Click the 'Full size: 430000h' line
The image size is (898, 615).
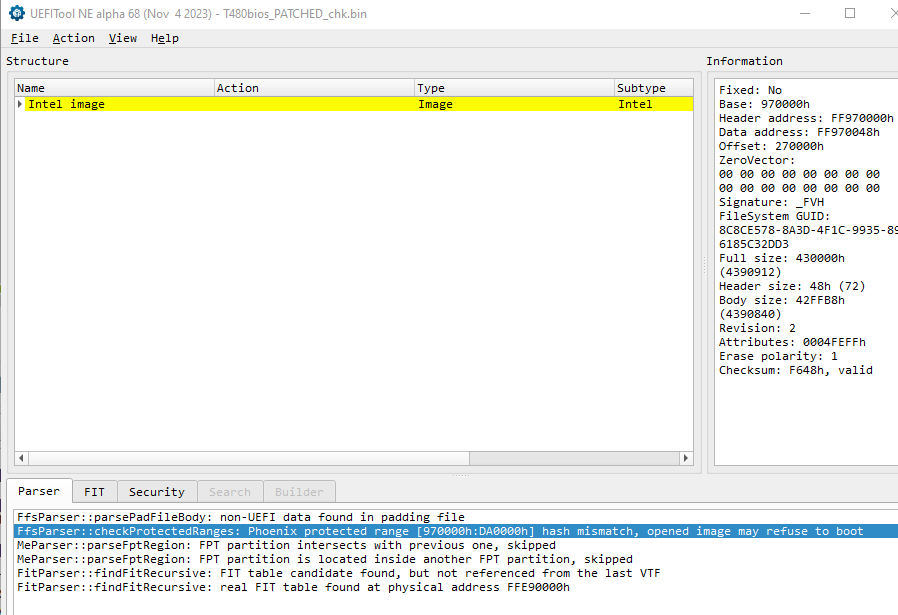pos(781,258)
